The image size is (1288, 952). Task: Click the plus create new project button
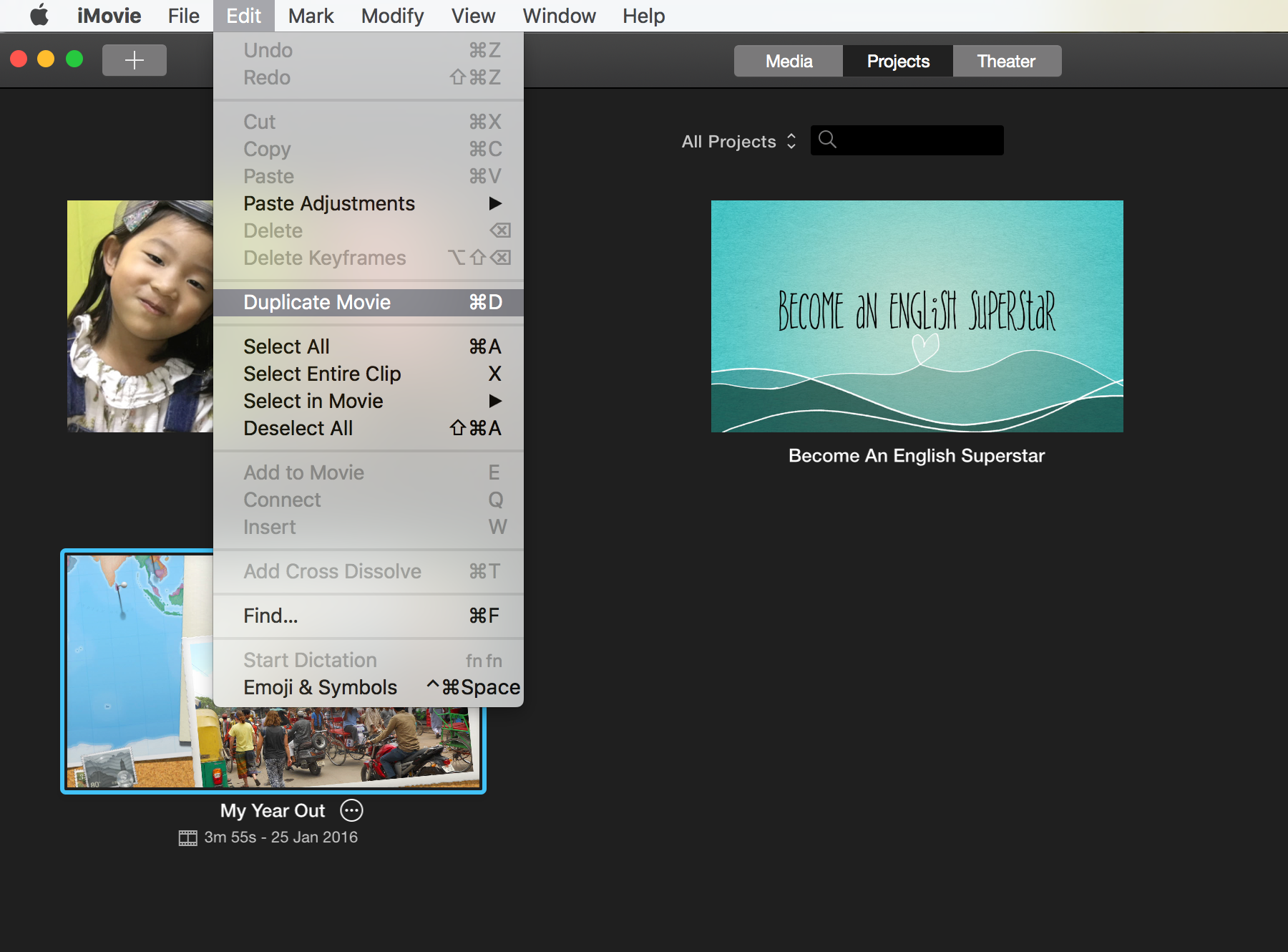tap(134, 60)
